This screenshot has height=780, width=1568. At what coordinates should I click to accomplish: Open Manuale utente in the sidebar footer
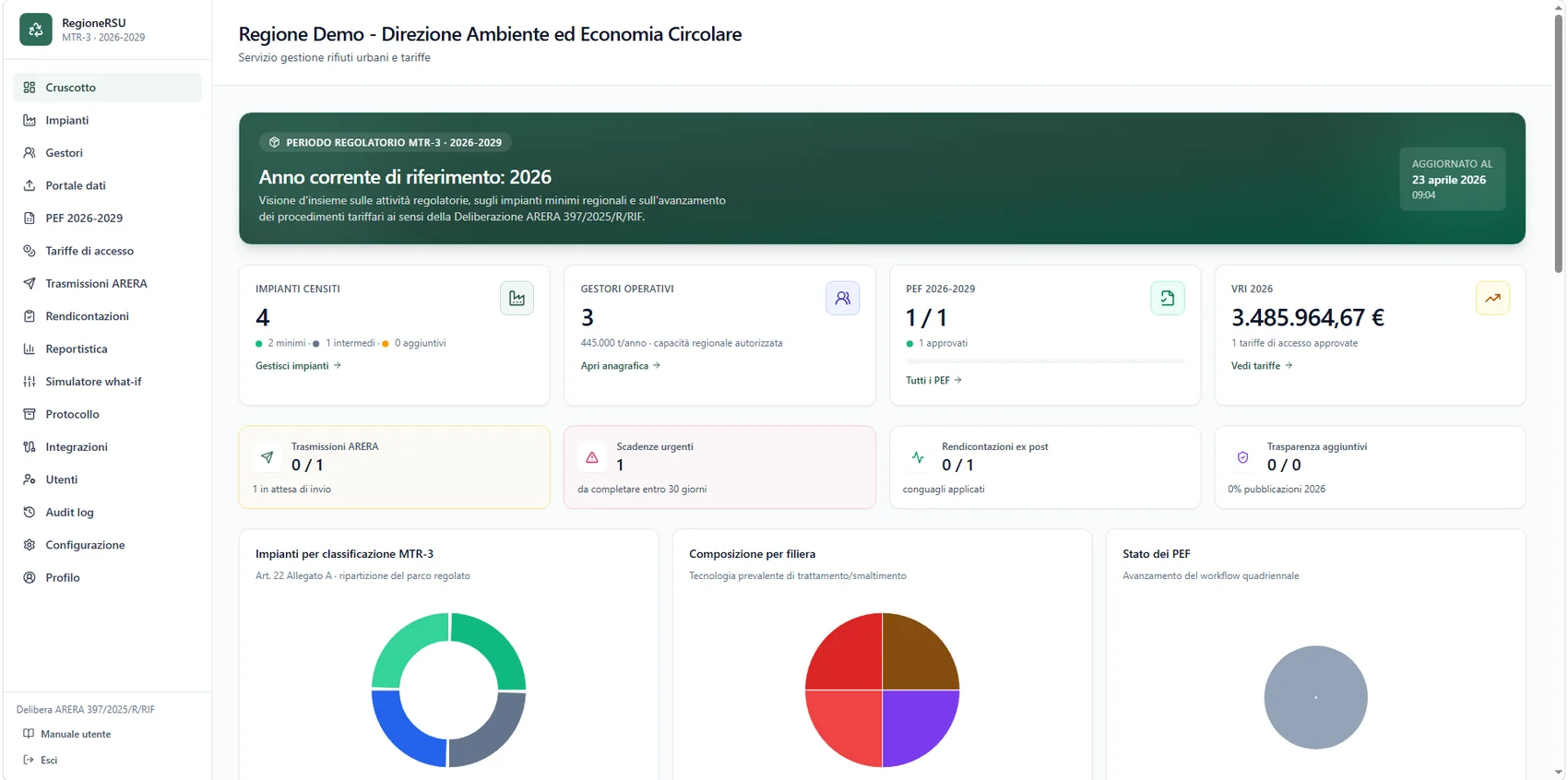(x=66, y=734)
